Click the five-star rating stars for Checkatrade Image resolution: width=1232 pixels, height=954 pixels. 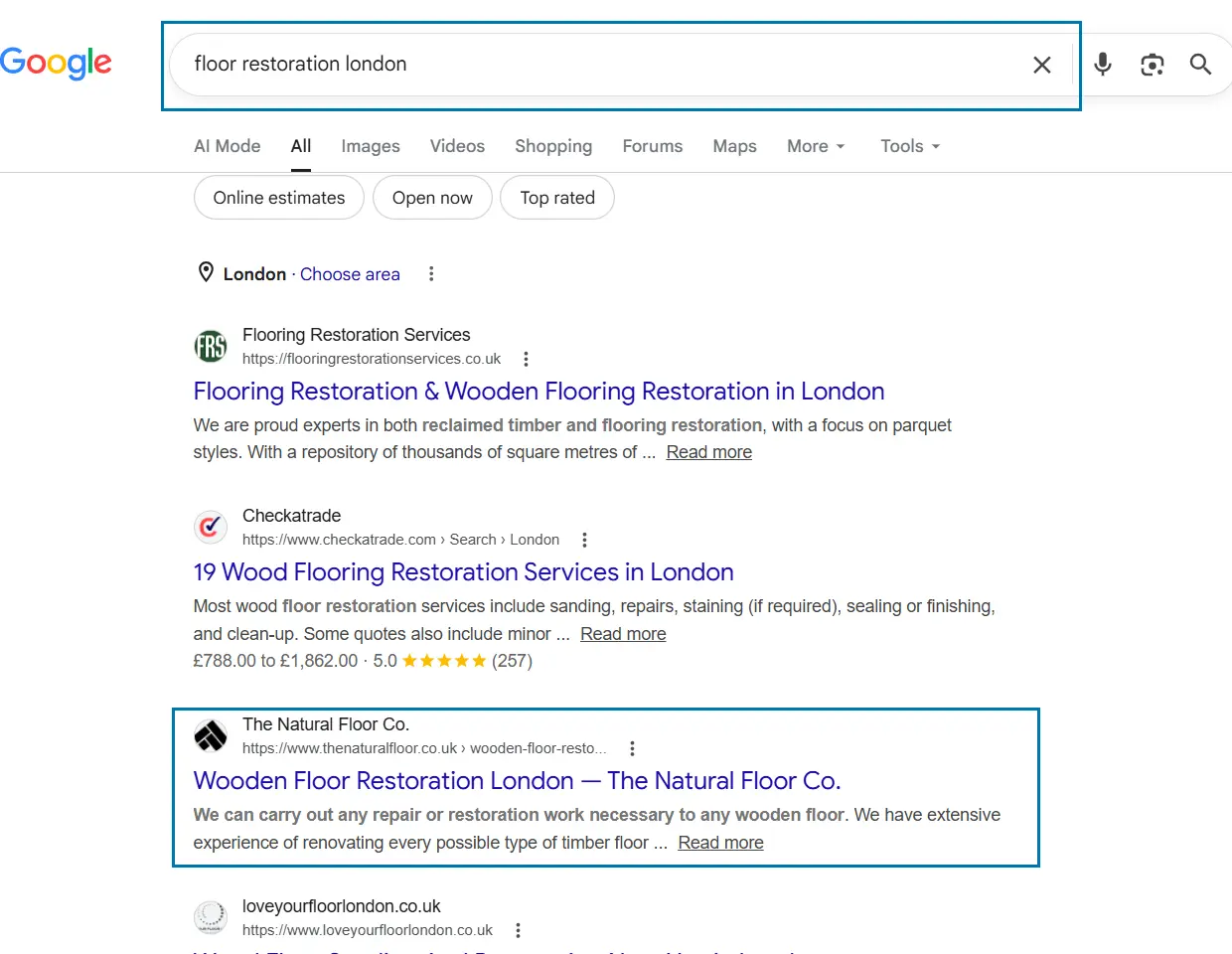point(444,661)
